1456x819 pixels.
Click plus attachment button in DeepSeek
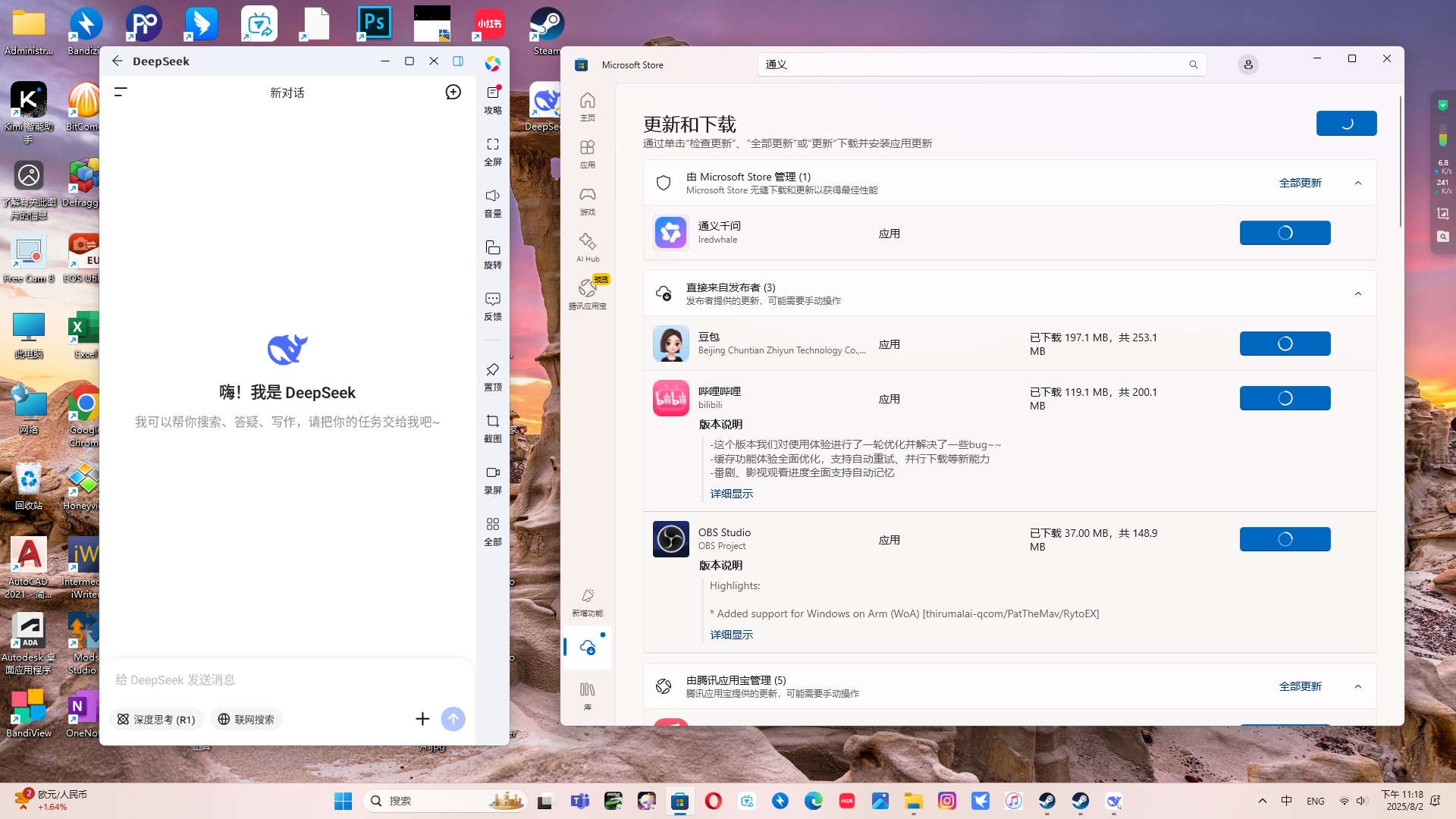tap(422, 718)
